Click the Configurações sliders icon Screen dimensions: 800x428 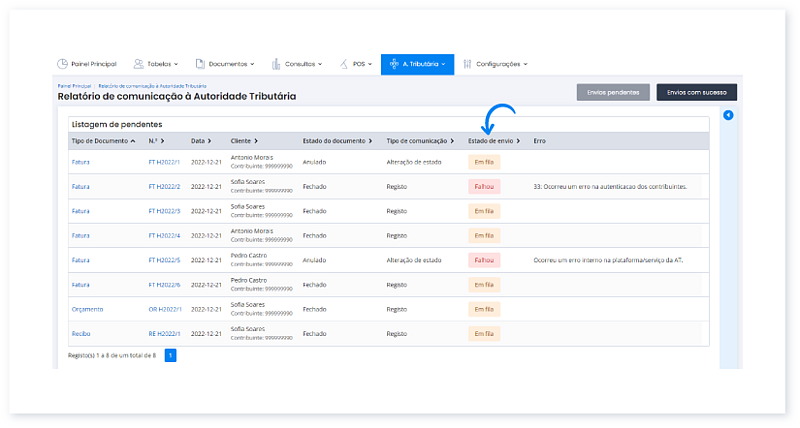point(467,64)
